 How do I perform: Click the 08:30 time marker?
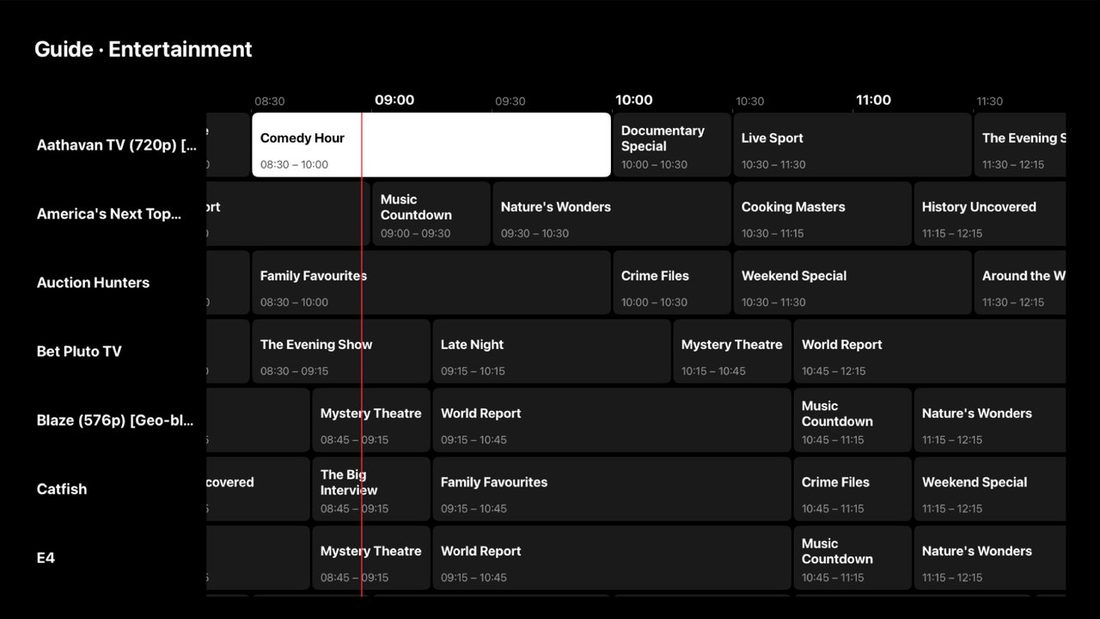tap(269, 101)
